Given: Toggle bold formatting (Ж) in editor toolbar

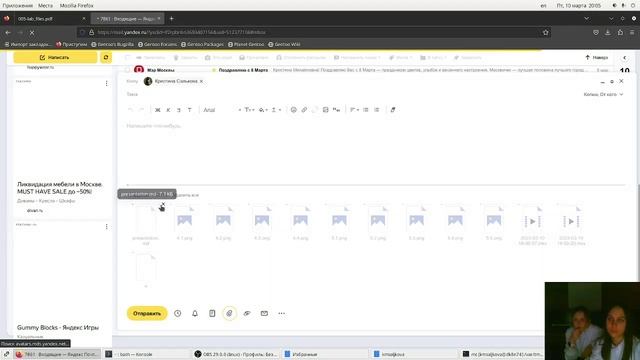Looking at the screenshot, I should tap(158, 110).
